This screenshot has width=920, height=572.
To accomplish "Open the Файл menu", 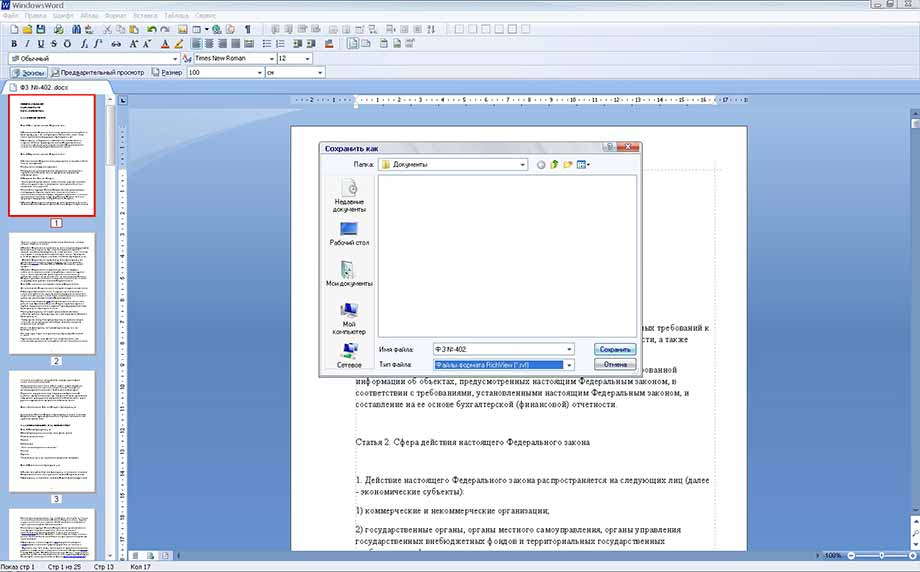I will tap(11, 16).
